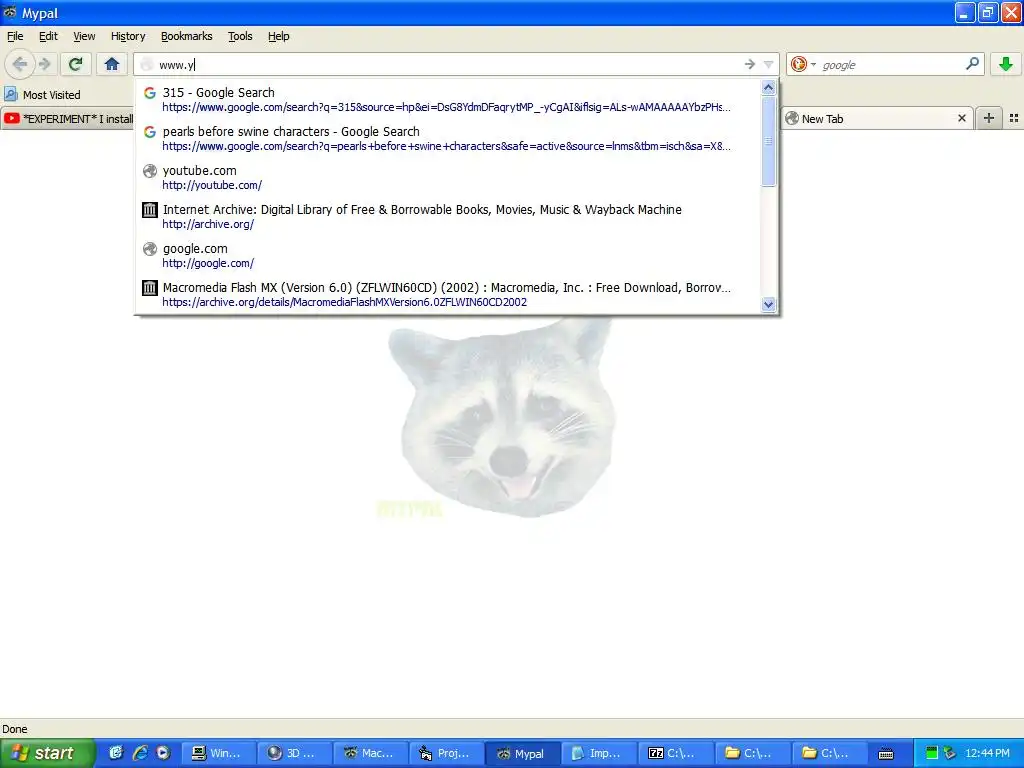1024x768 pixels.
Task: Launch Windows Media Player from quick launch
Action: pyautogui.click(x=163, y=753)
